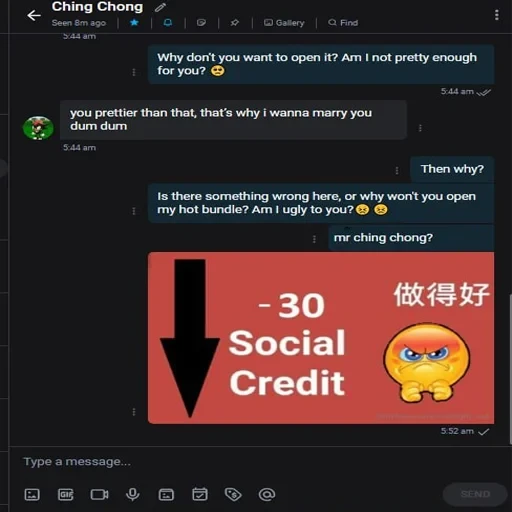Toggle the notification bell for this chat

coord(168,23)
